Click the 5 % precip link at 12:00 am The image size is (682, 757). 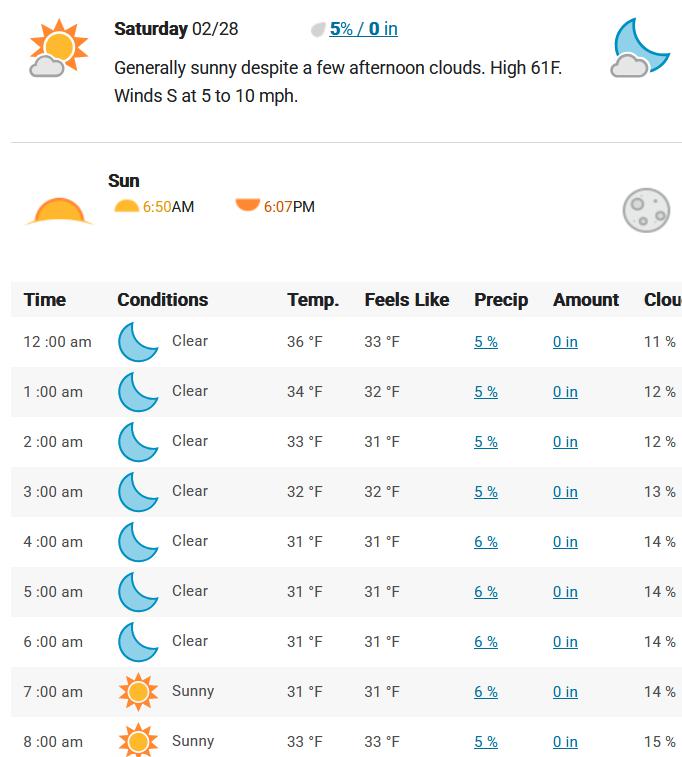click(x=486, y=342)
